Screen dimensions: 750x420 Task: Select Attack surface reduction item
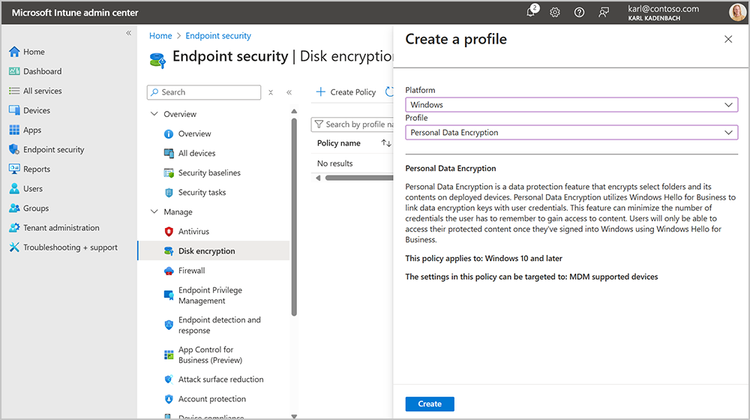220,379
